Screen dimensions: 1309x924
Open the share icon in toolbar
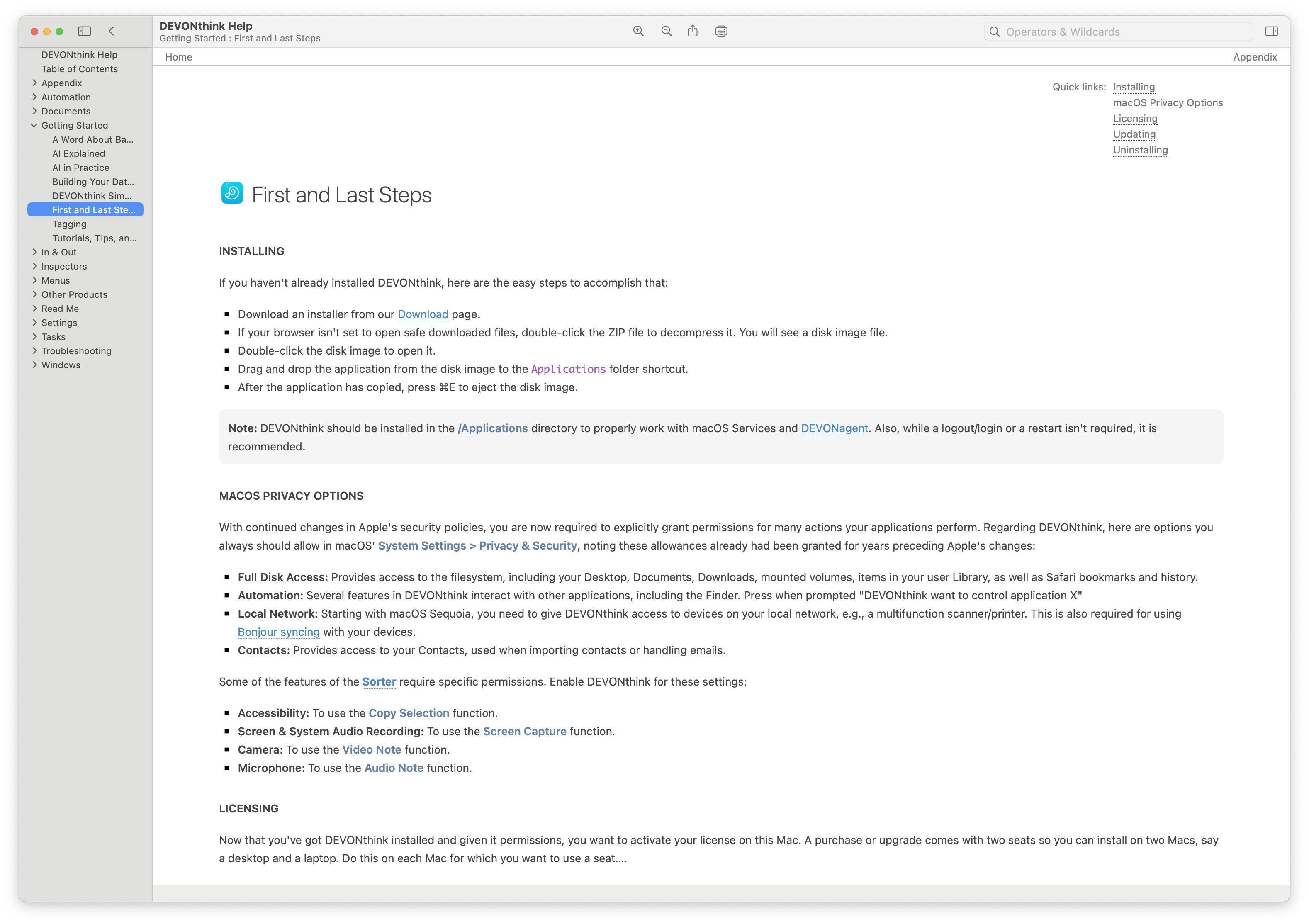[692, 32]
